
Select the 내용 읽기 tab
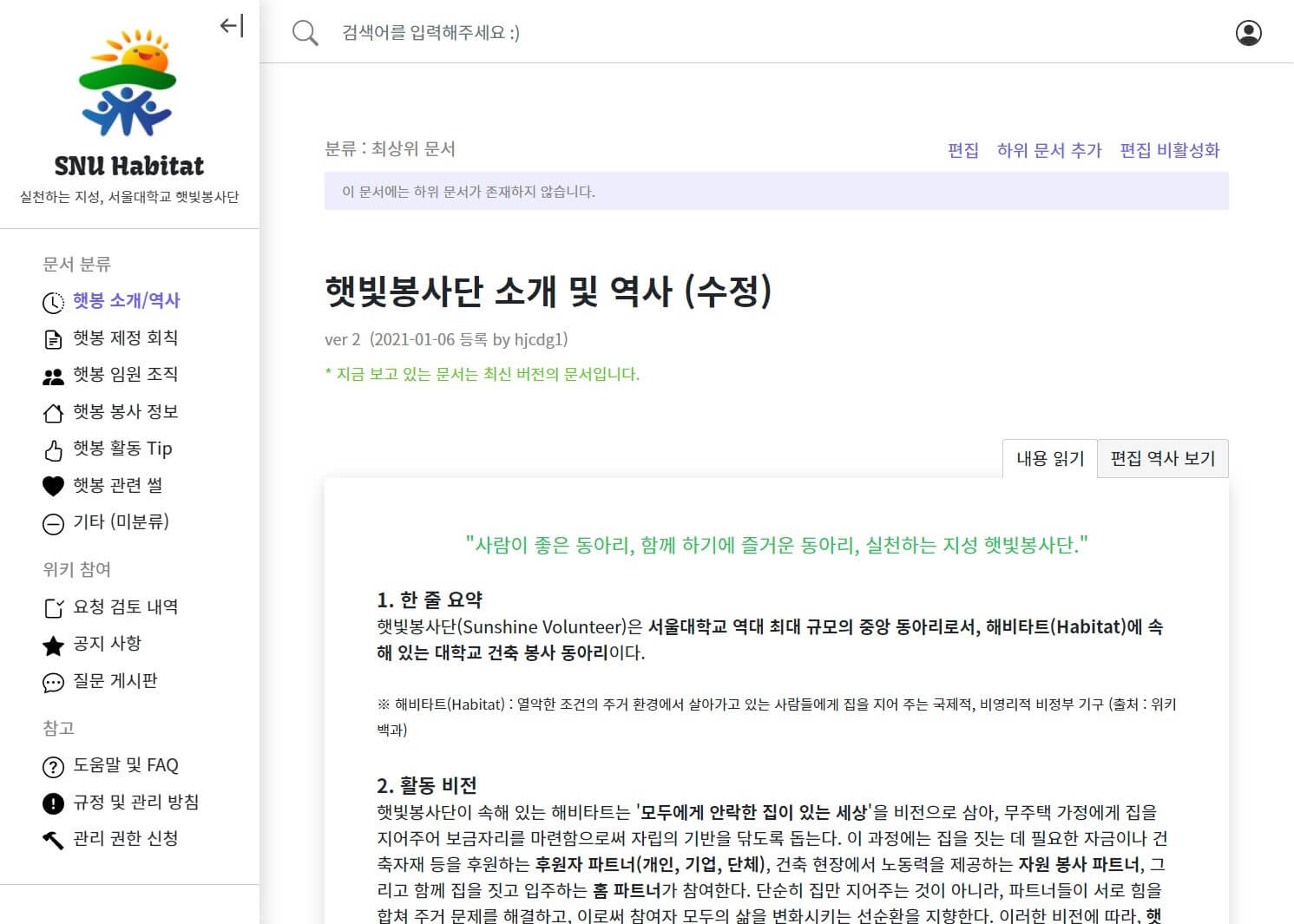(1050, 458)
